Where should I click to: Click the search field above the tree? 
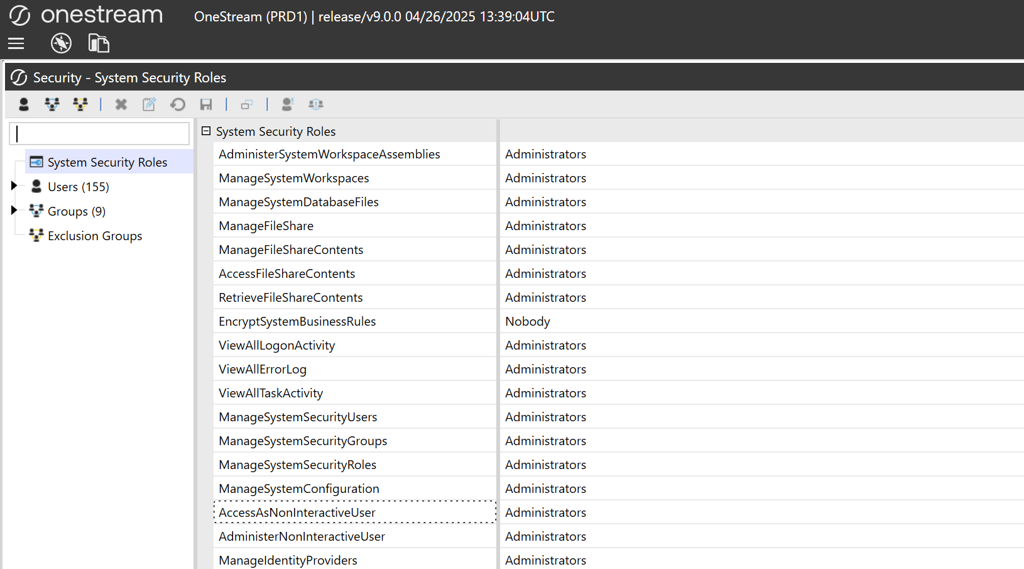point(99,133)
